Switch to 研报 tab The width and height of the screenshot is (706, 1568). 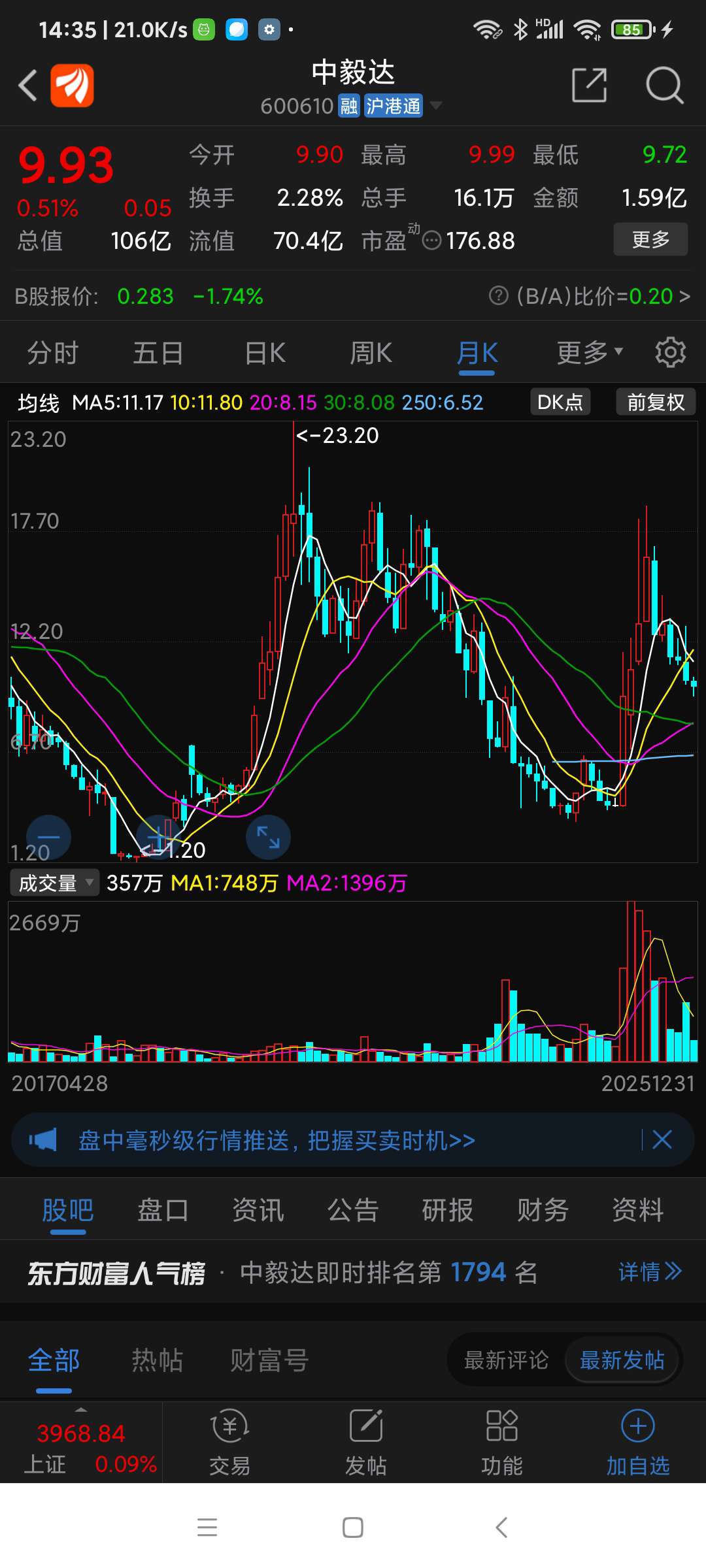(448, 1210)
